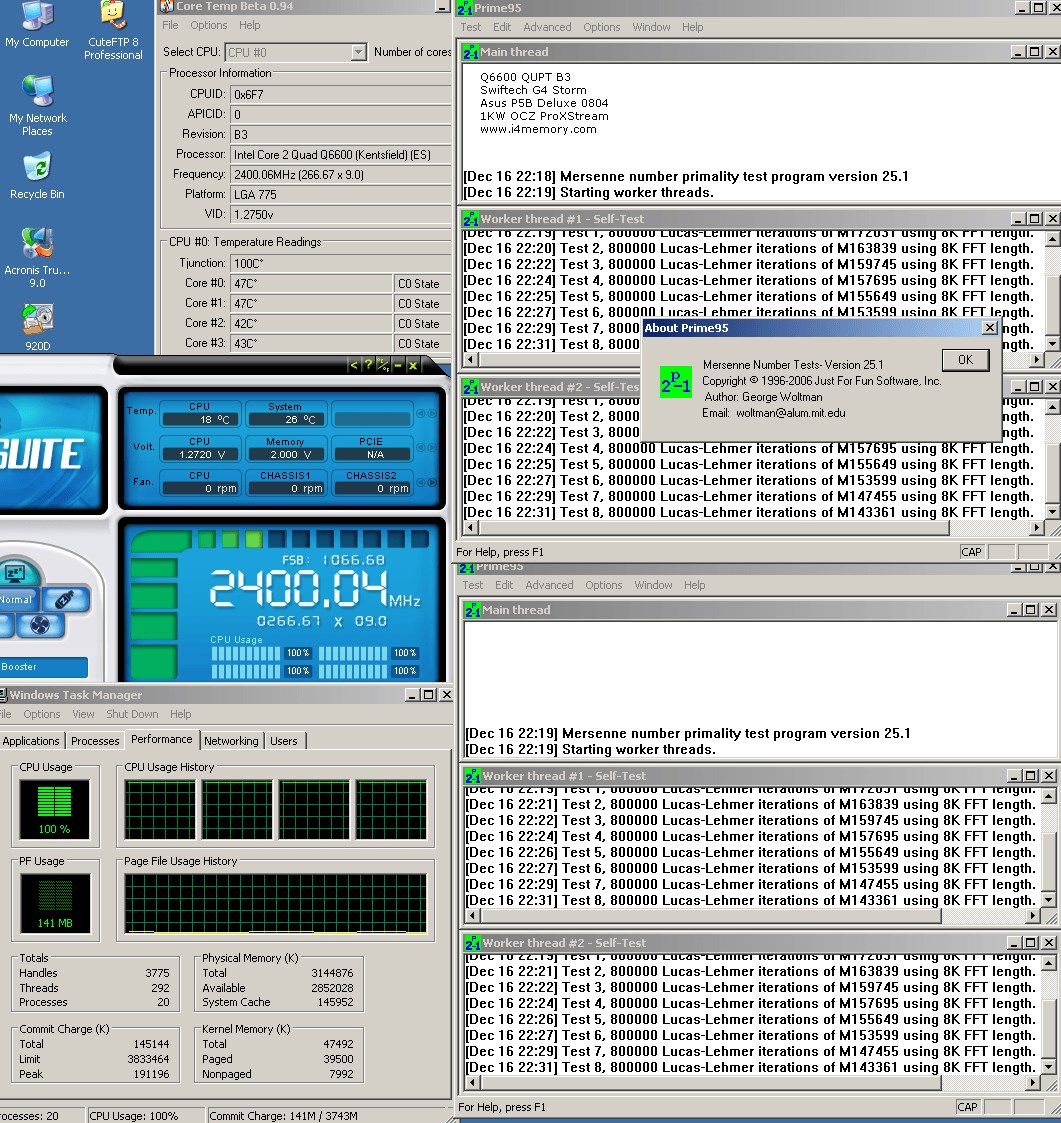Open My Computer desktop icon

point(37,25)
